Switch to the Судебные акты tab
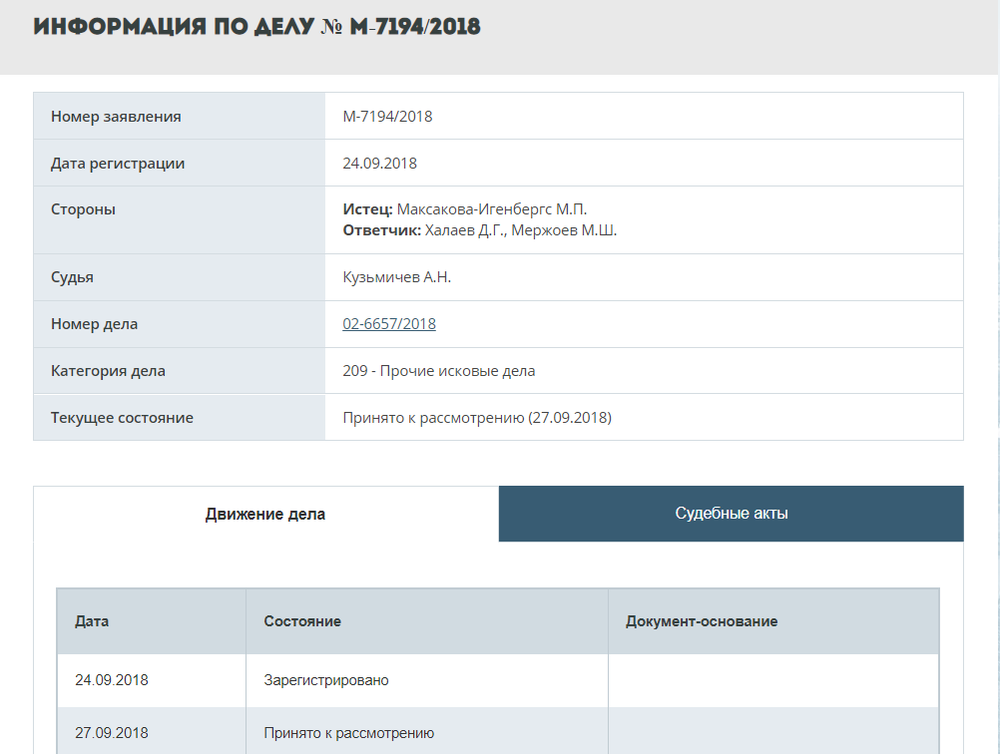Screen dimensions: 1000x754 pos(731,514)
